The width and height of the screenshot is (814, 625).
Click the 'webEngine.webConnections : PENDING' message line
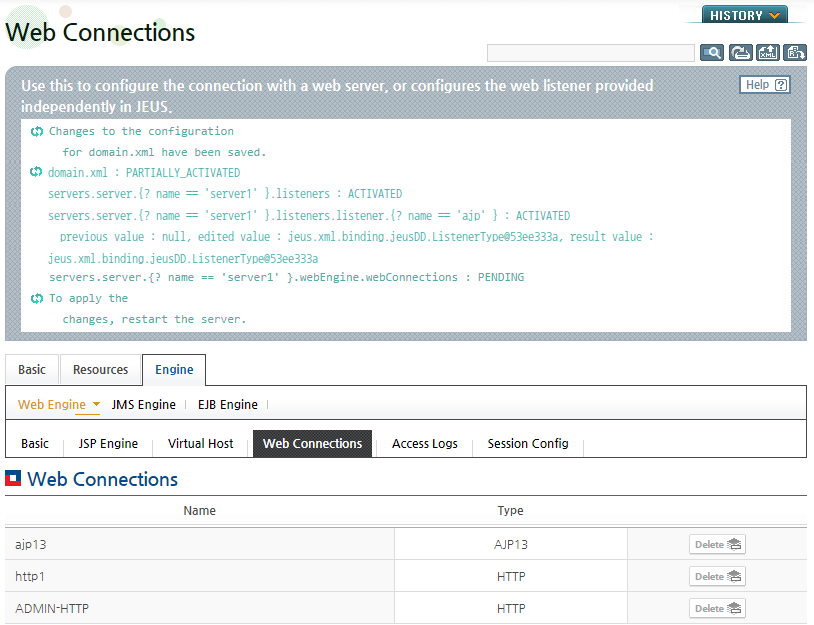[x=287, y=277]
